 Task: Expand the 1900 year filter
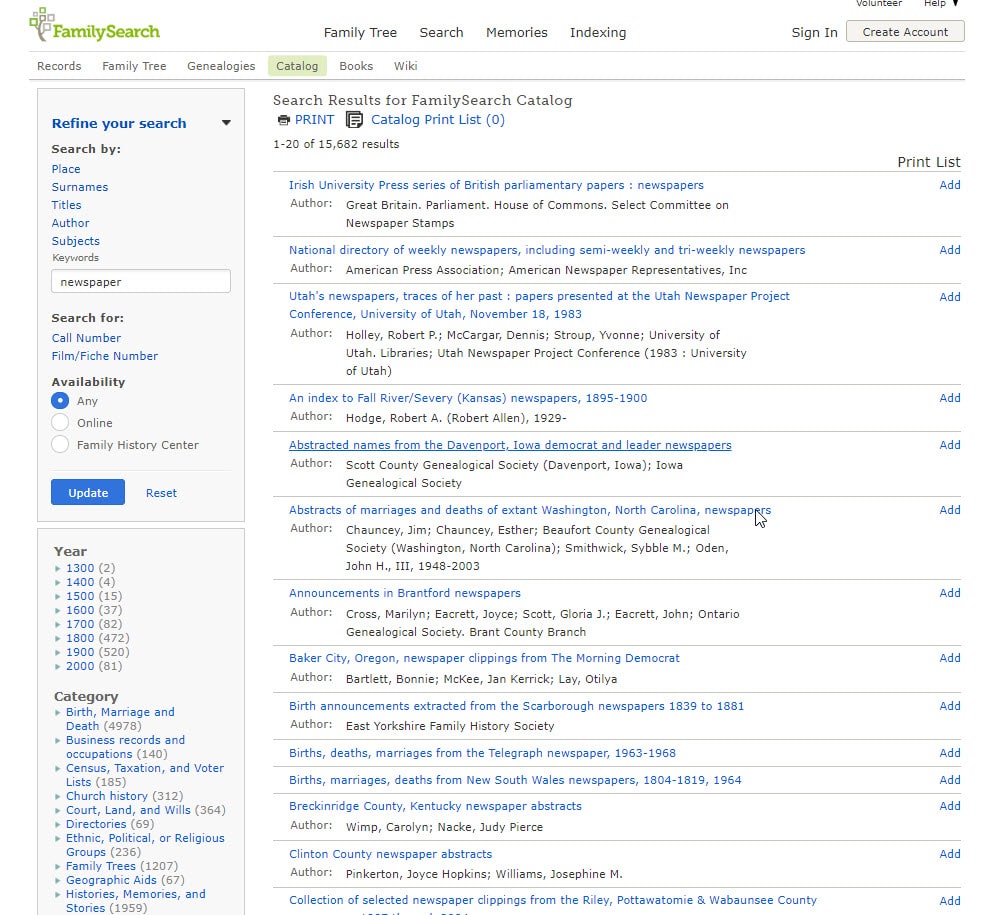(58, 652)
